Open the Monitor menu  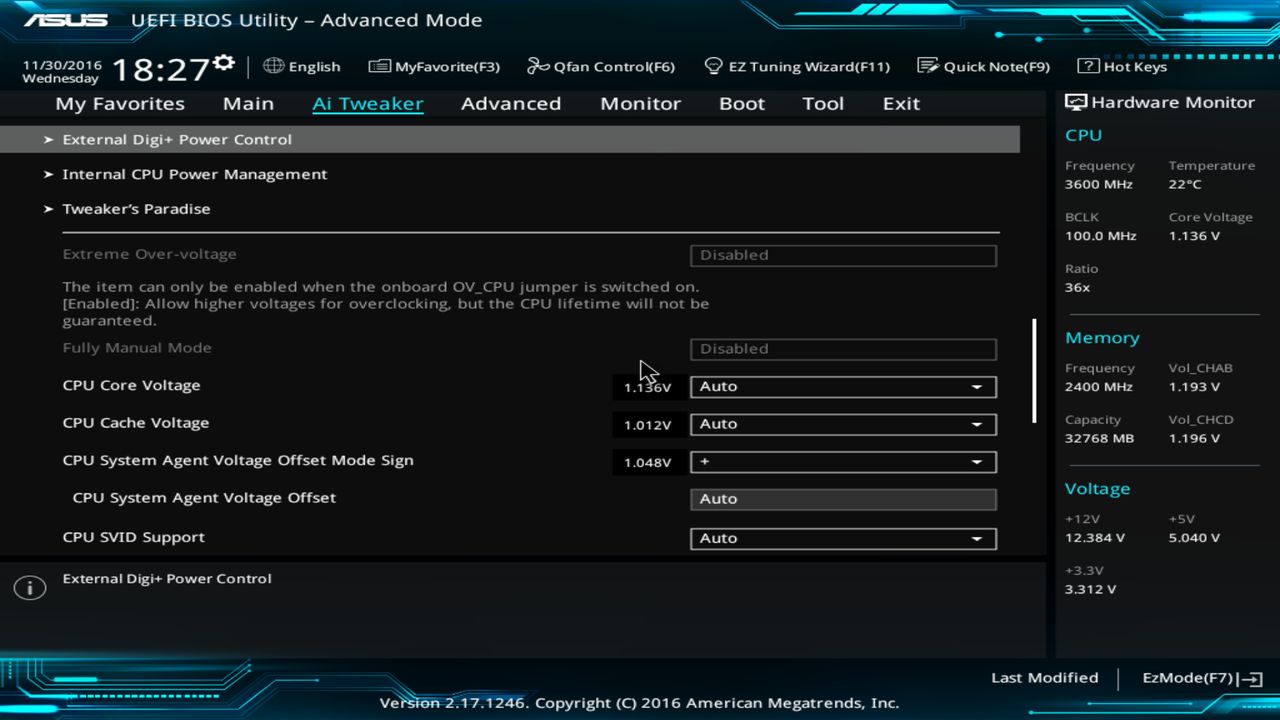[x=640, y=103]
